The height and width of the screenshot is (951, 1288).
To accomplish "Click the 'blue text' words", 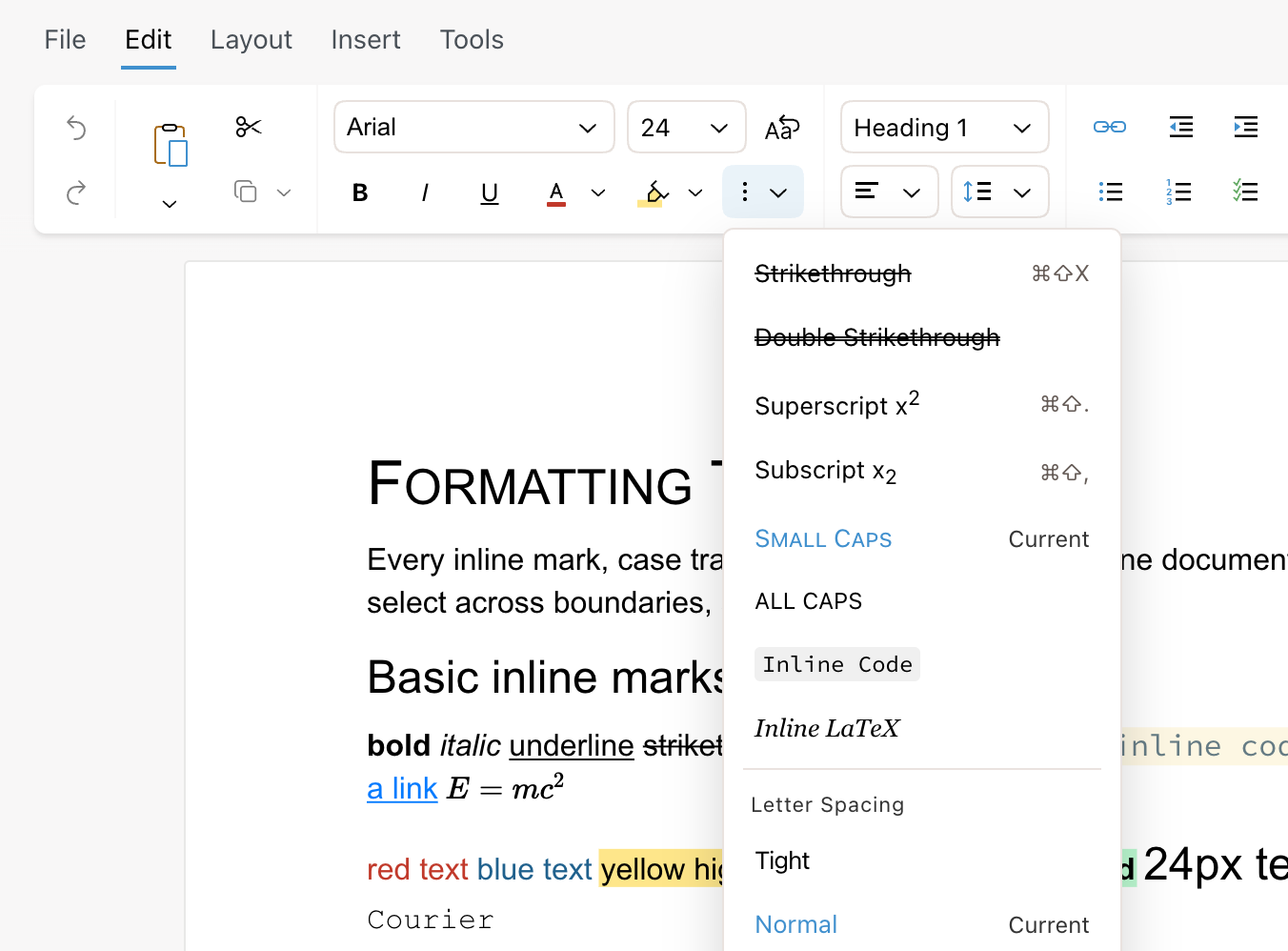I will click(x=534, y=869).
